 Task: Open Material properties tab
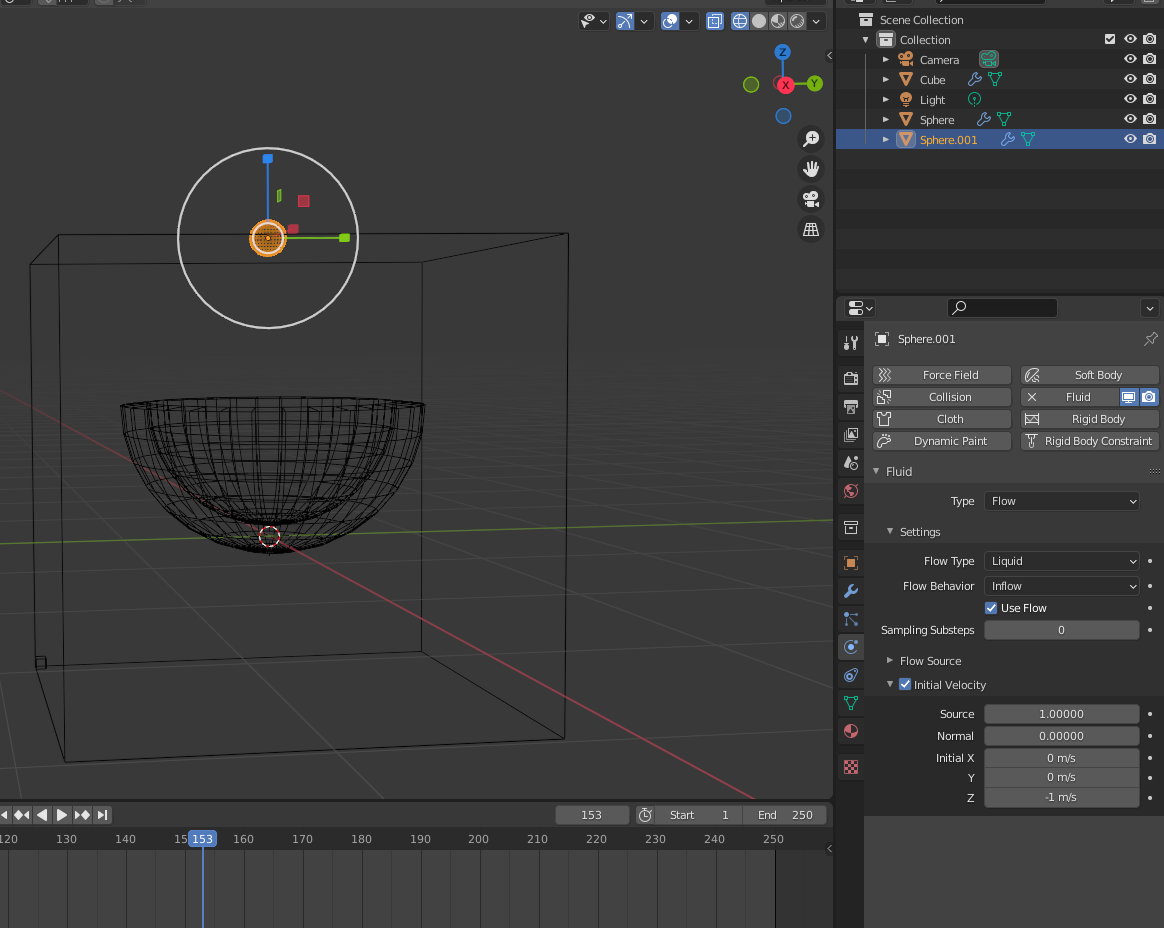click(x=851, y=731)
